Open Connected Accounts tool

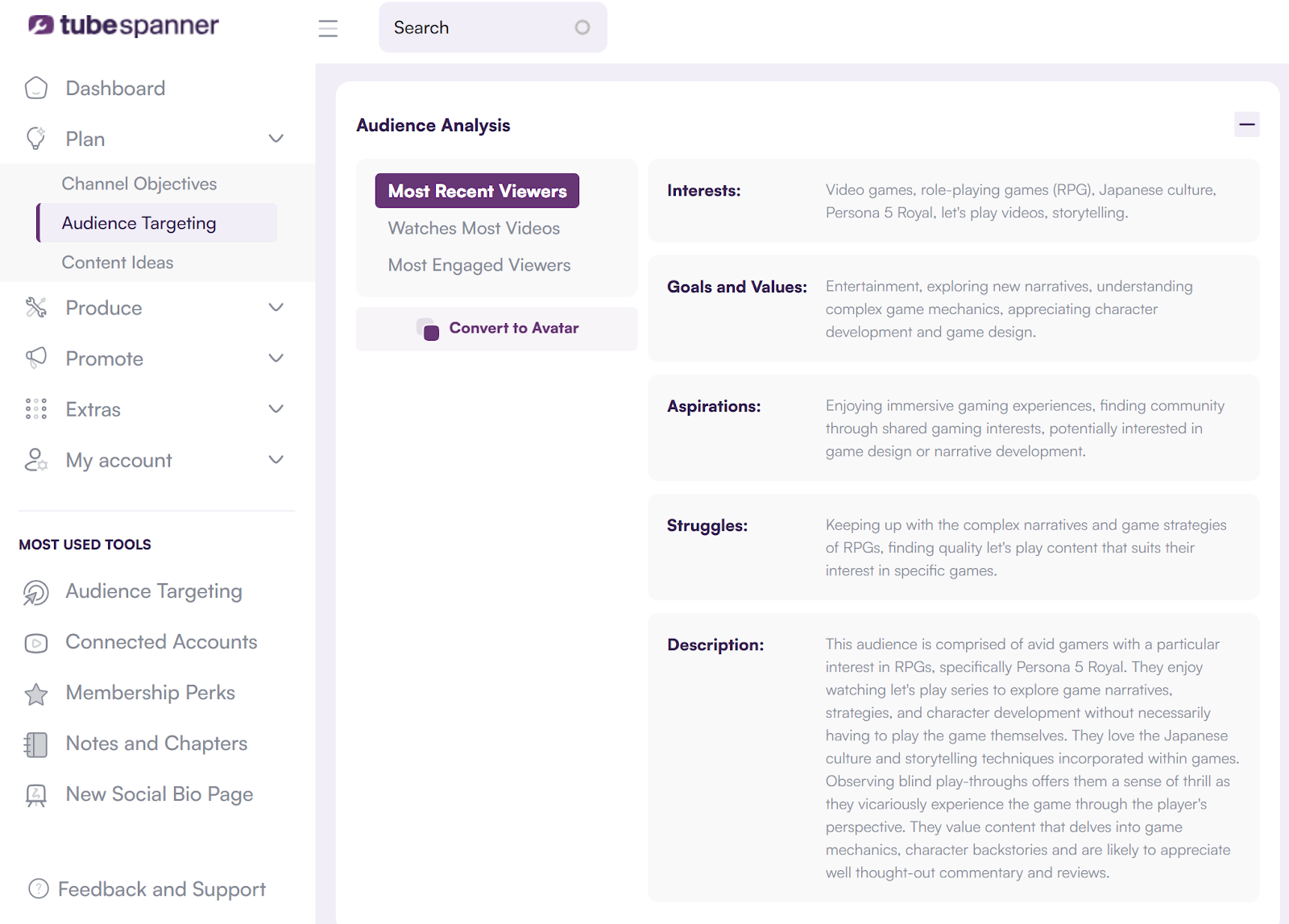coord(161,642)
